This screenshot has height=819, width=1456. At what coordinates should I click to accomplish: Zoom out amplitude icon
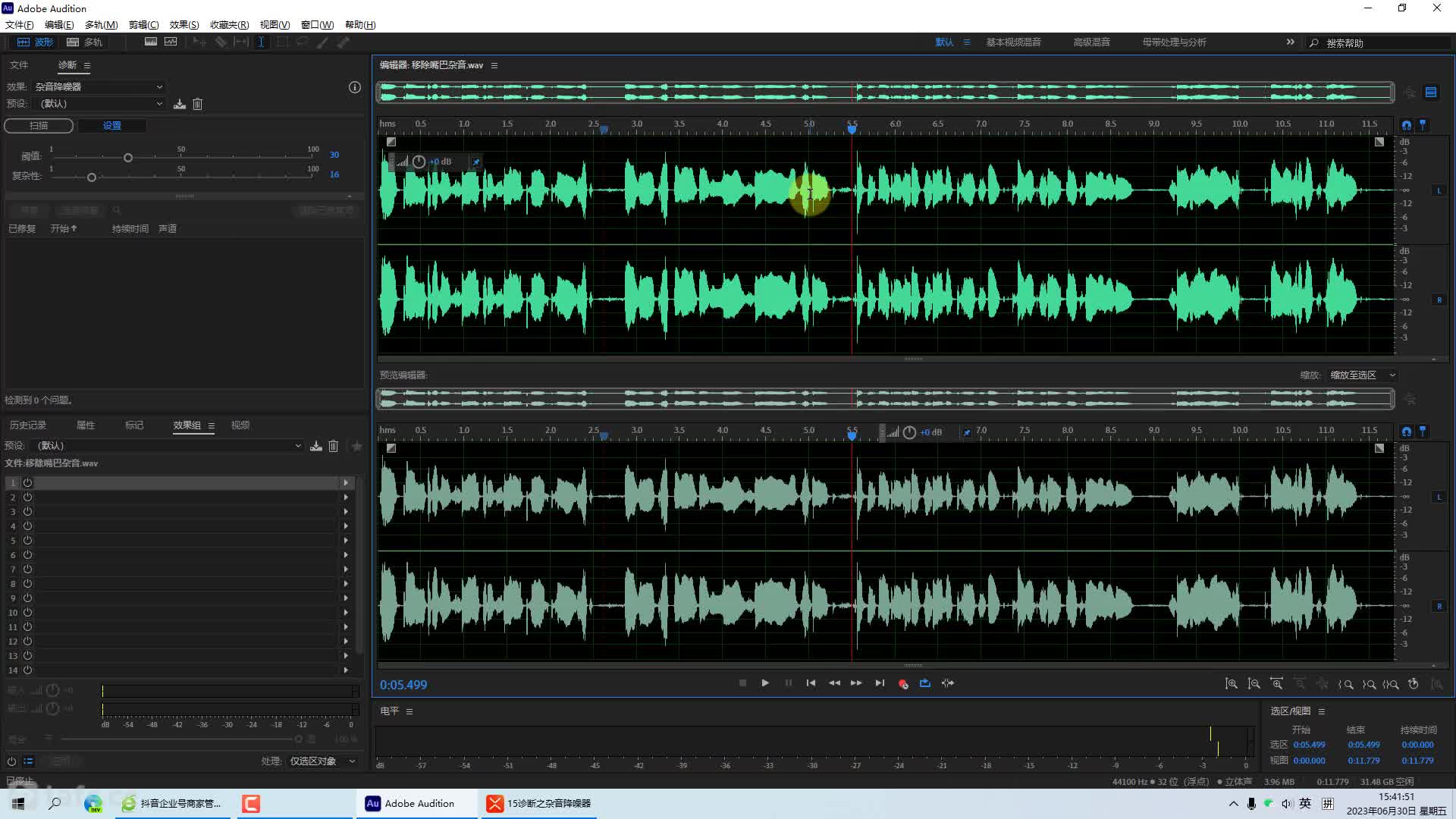[1254, 684]
